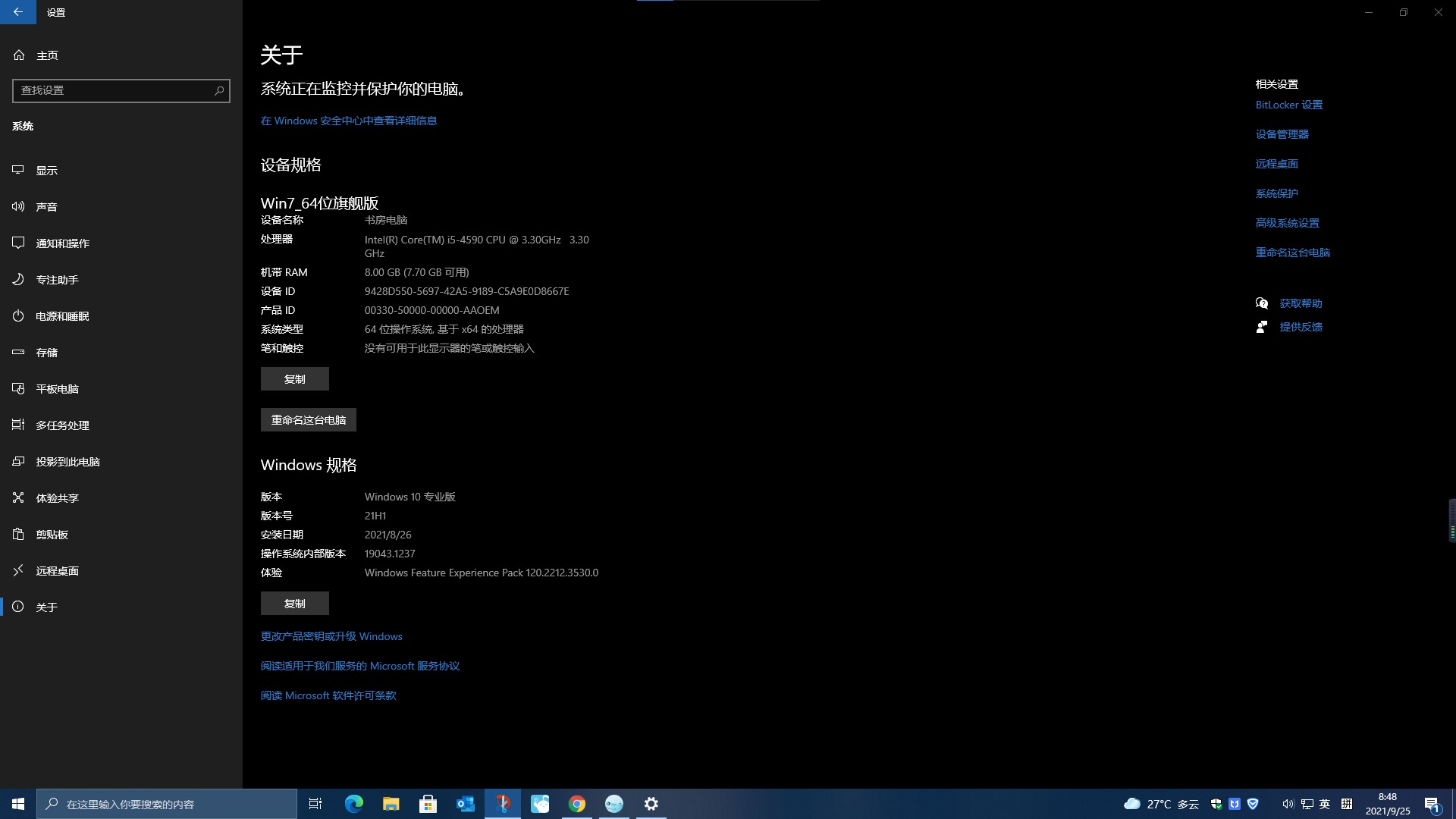Select 关于 in the sidebar
The width and height of the screenshot is (1456, 819).
(x=121, y=607)
